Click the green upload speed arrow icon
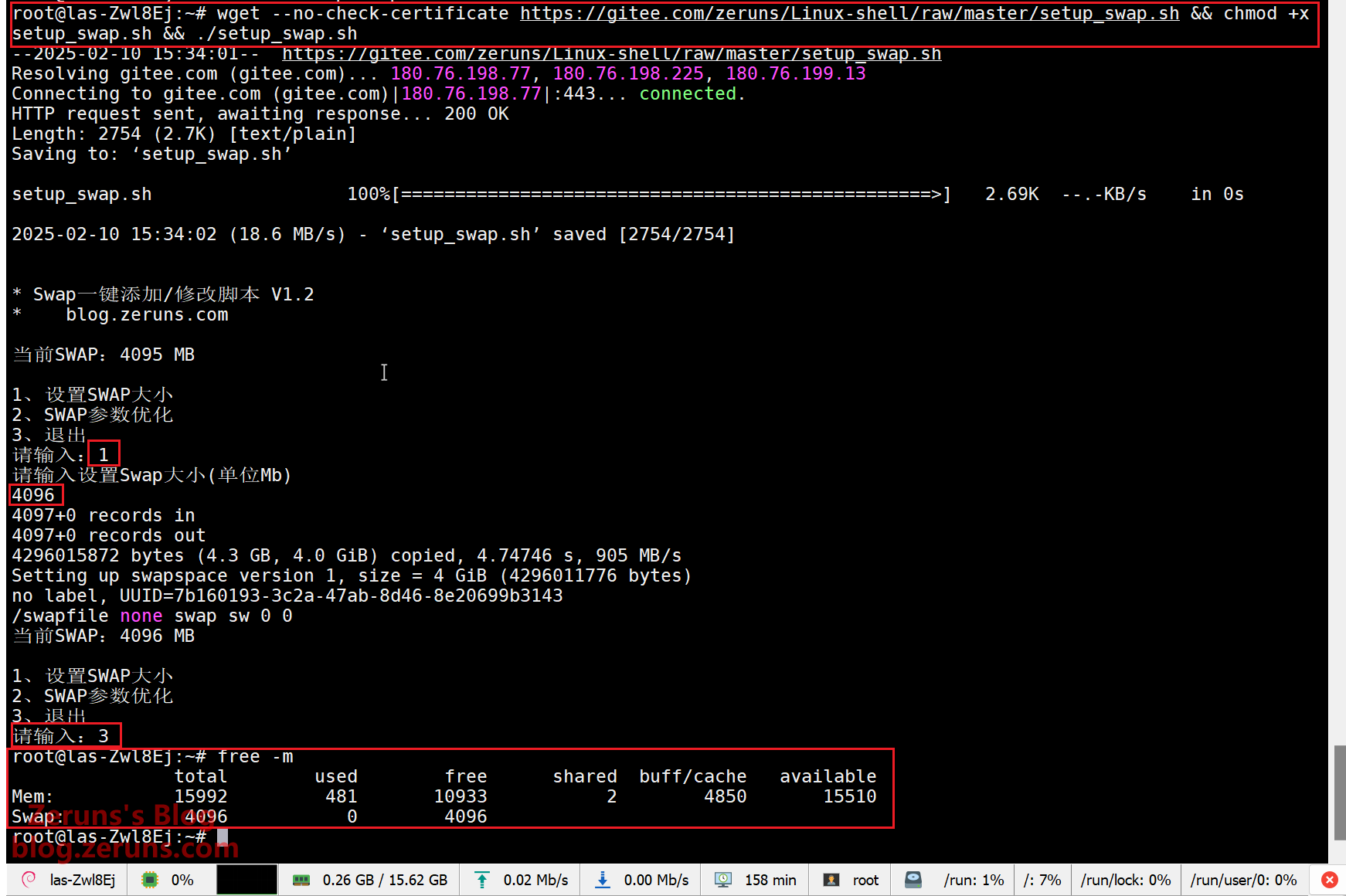The image size is (1346, 896). pos(482,880)
